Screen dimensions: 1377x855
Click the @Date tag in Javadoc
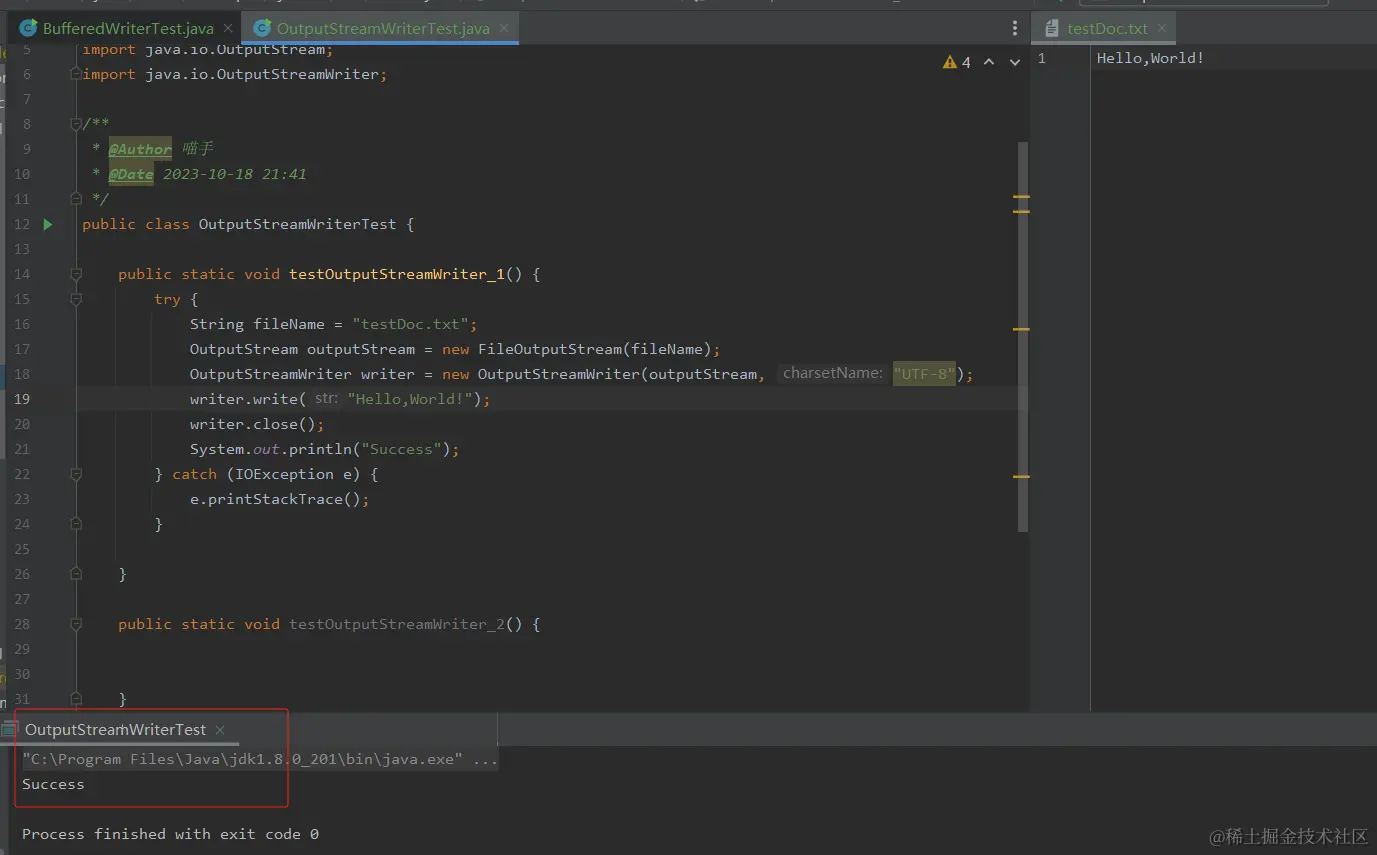pos(131,174)
